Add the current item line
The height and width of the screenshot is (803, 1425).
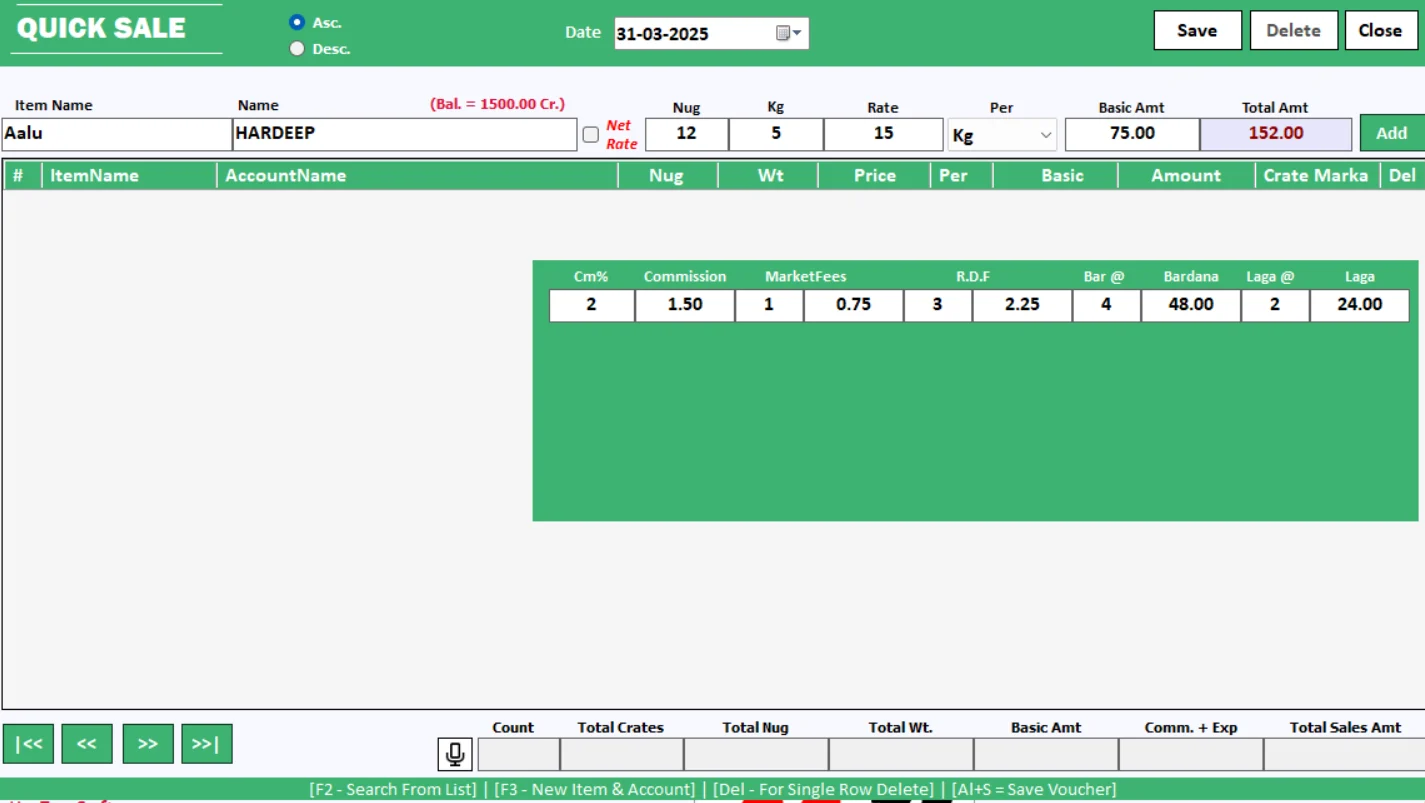1391,133
